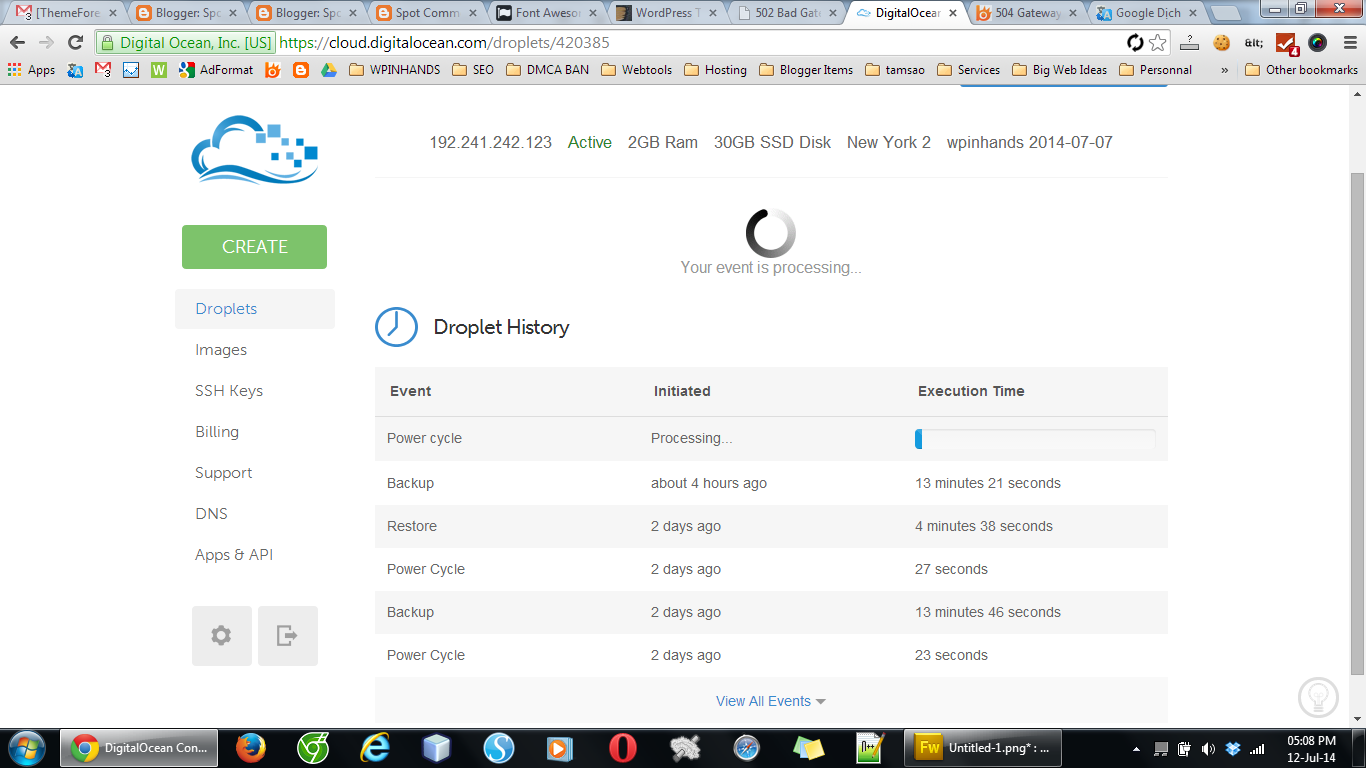Open Firefox from taskbar
1366x768 pixels.
[251, 747]
